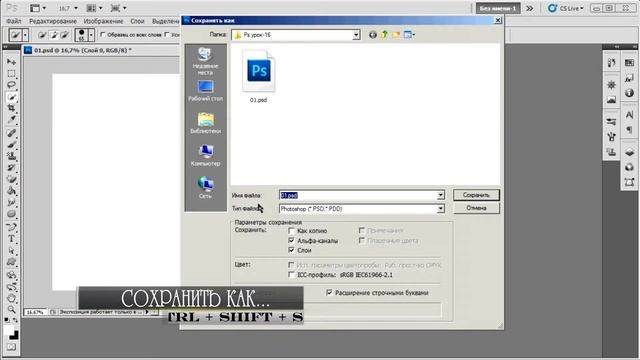Show more workspaces with >> button
The width and height of the screenshot is (640, 360).
(x=530, y=8)
